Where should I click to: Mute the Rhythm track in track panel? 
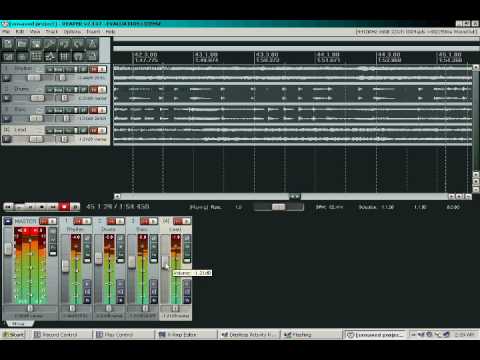94,69
